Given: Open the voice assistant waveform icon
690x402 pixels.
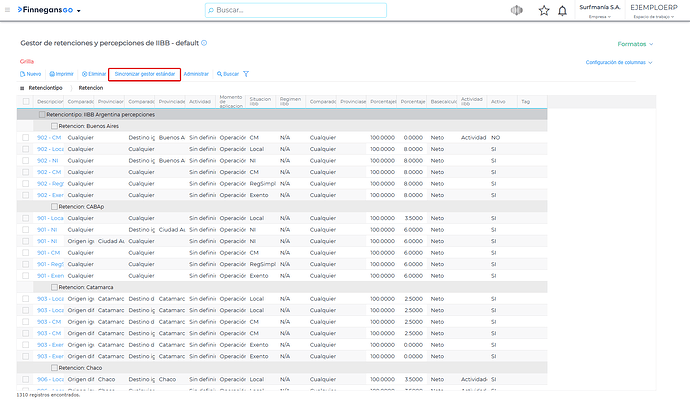Looking at the screenshot, I should 517,10.
